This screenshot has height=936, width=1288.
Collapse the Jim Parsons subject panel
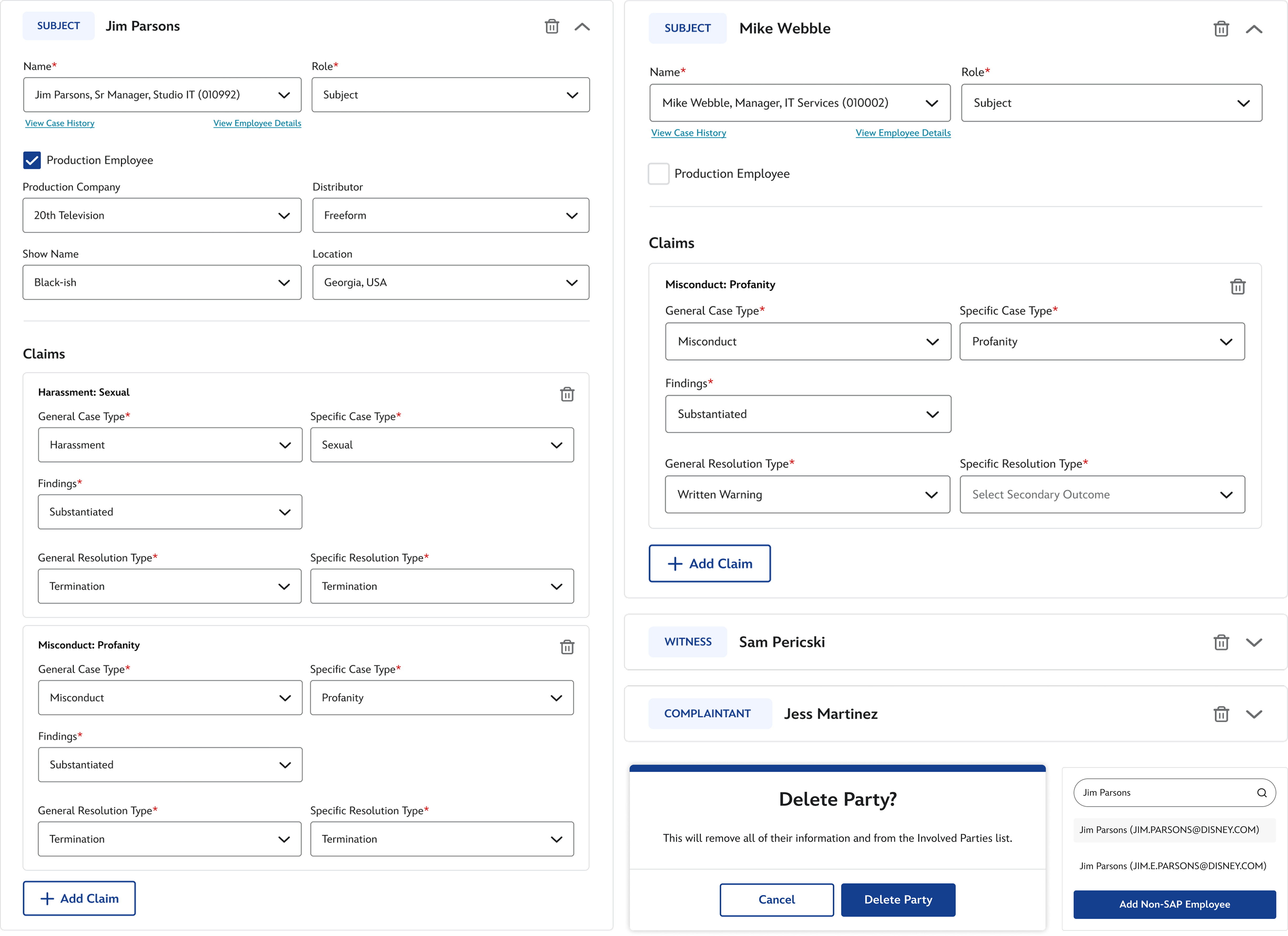(x=582, y=27)
